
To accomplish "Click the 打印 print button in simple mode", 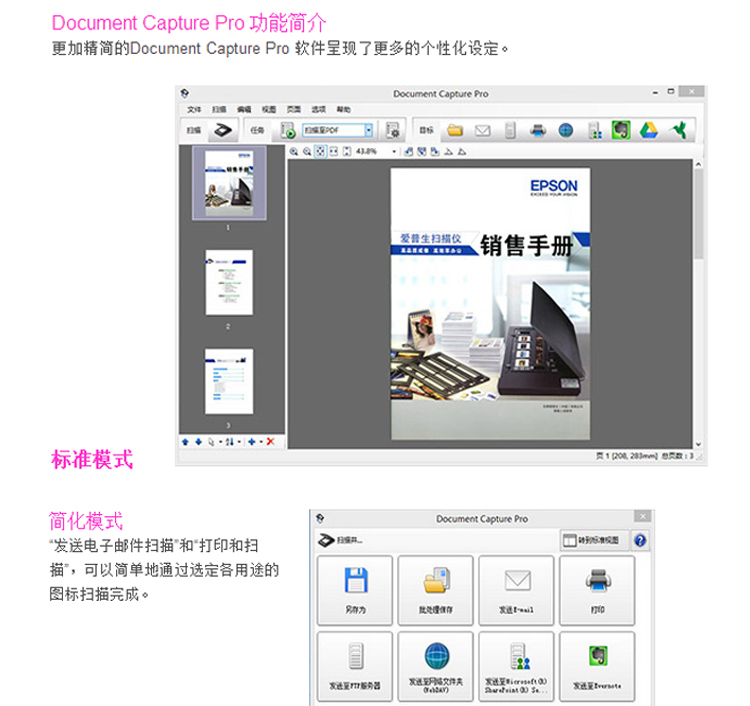I will 597,591.
